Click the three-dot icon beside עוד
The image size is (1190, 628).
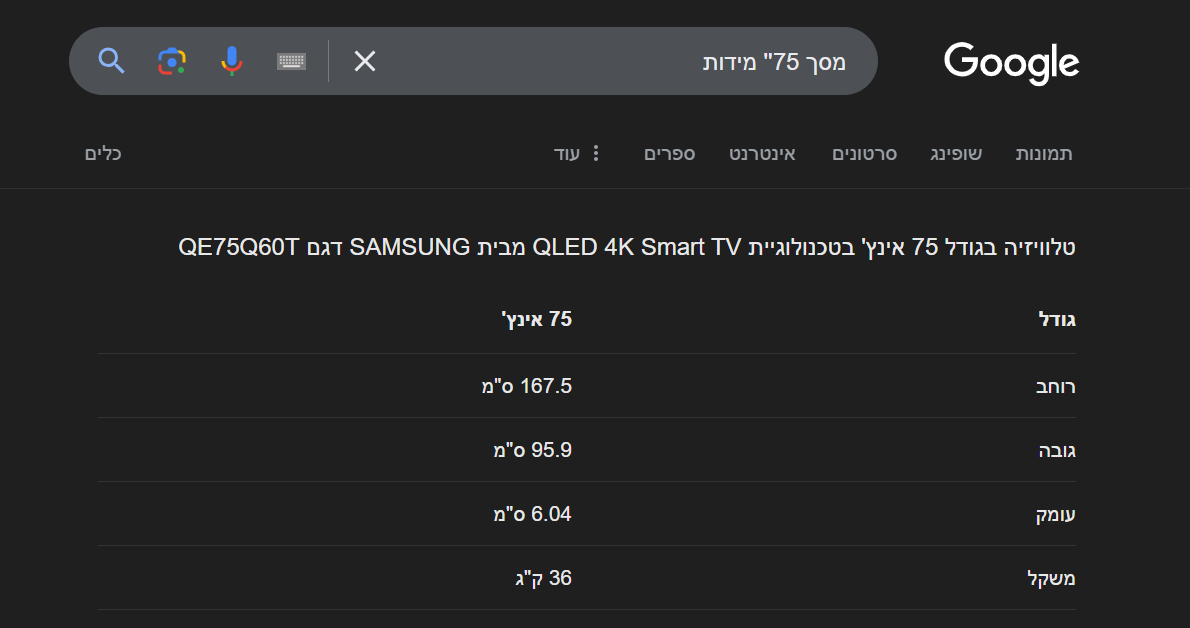click(x=596, y=153)
